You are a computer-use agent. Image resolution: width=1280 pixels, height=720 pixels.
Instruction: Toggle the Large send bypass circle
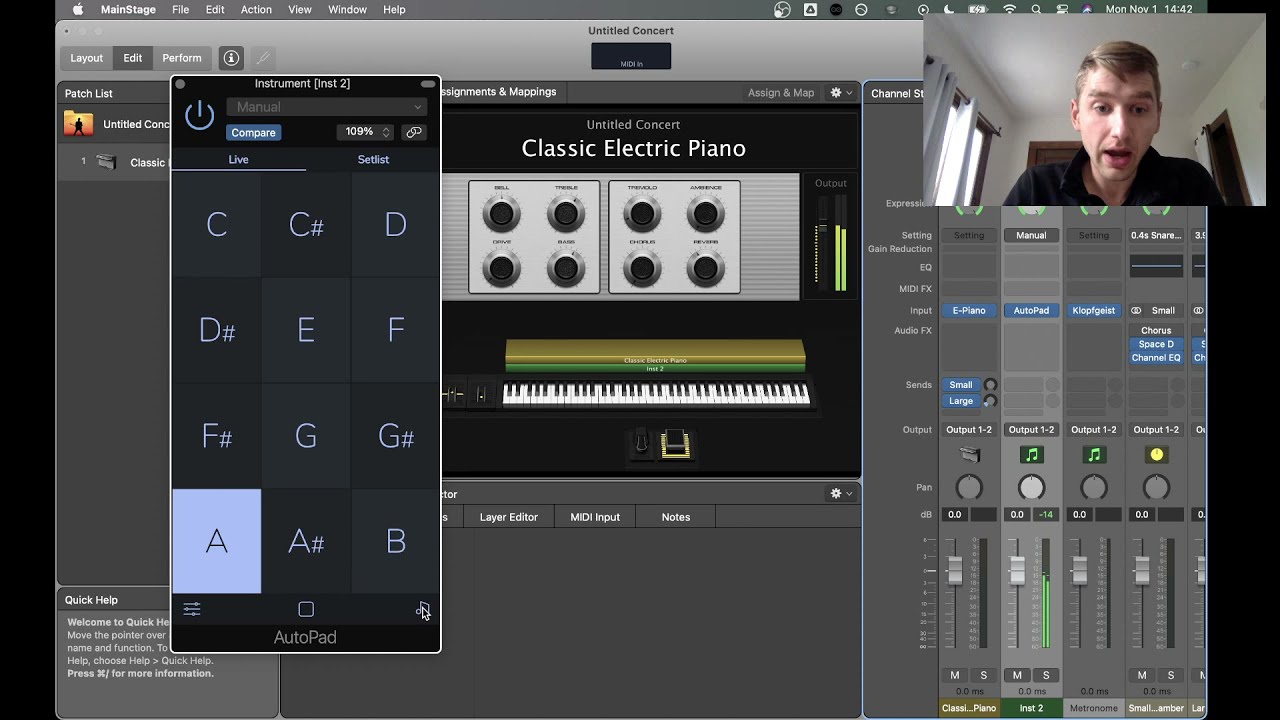pos(990,401)
